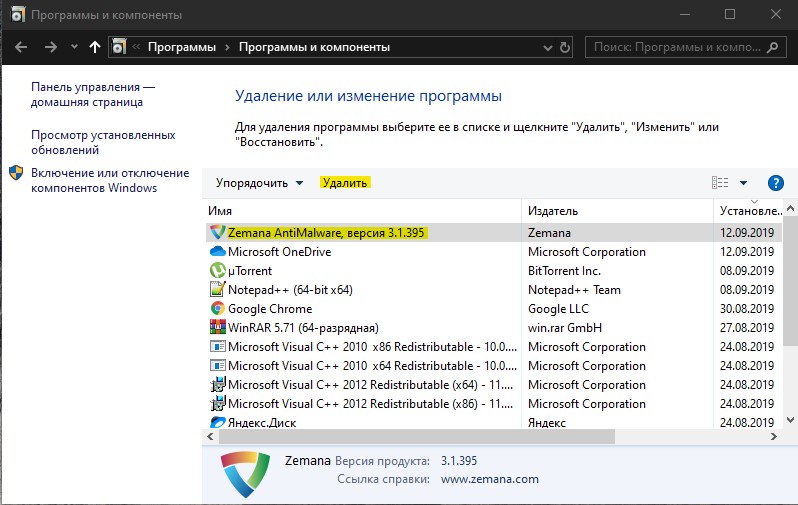Image resolution: width=798 pixels, height=505 pixels.
Task: Click the WinRAR books icon
Action: [218, 327]
